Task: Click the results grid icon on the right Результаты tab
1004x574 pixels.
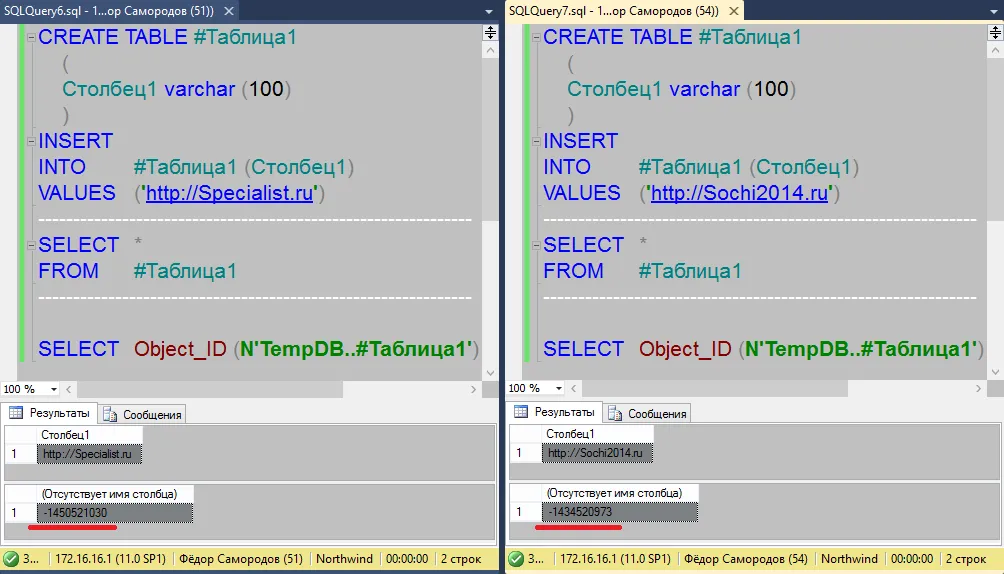Action: [521, 412]
